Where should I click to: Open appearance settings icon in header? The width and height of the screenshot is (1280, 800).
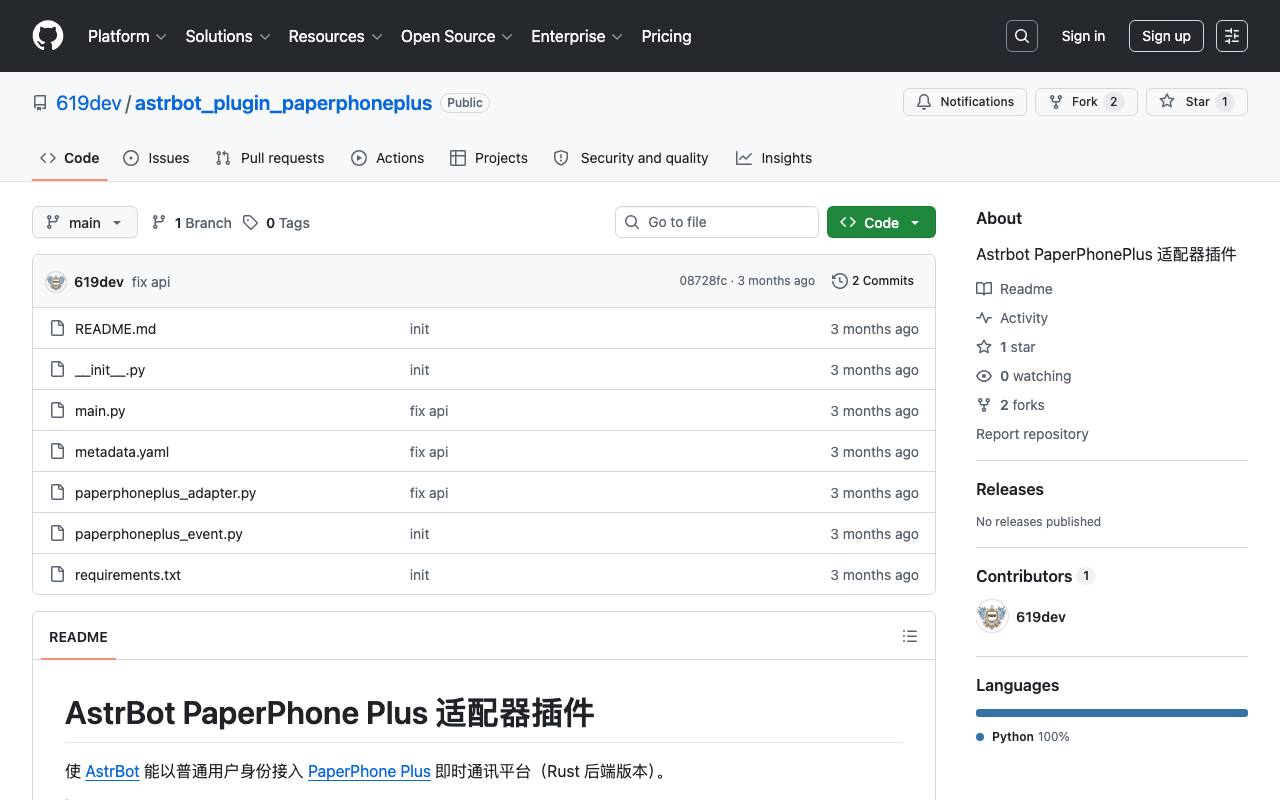1232,36
